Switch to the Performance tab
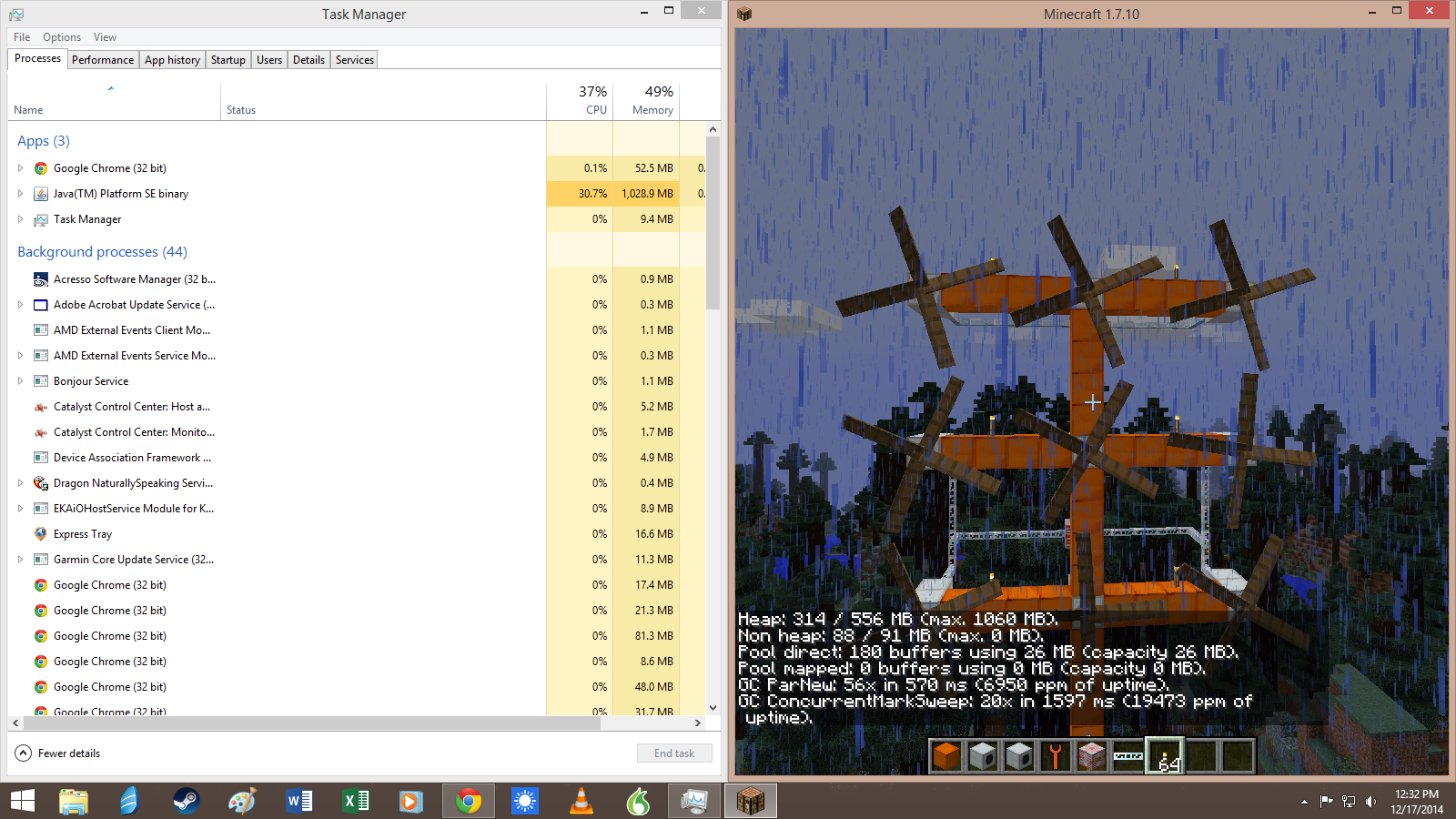1456x819 pixels. click(x=103, y=60)
